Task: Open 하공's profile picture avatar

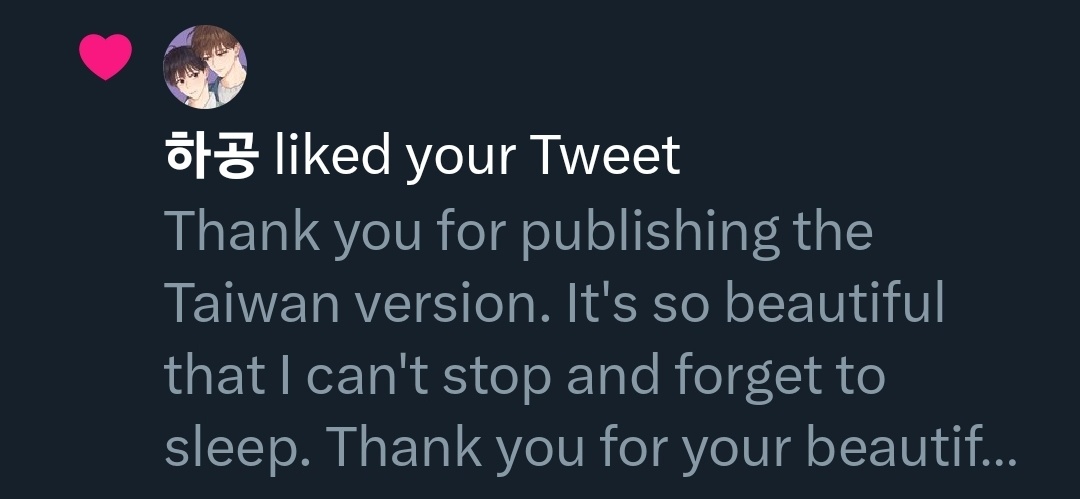Action: tap(205, 67)
